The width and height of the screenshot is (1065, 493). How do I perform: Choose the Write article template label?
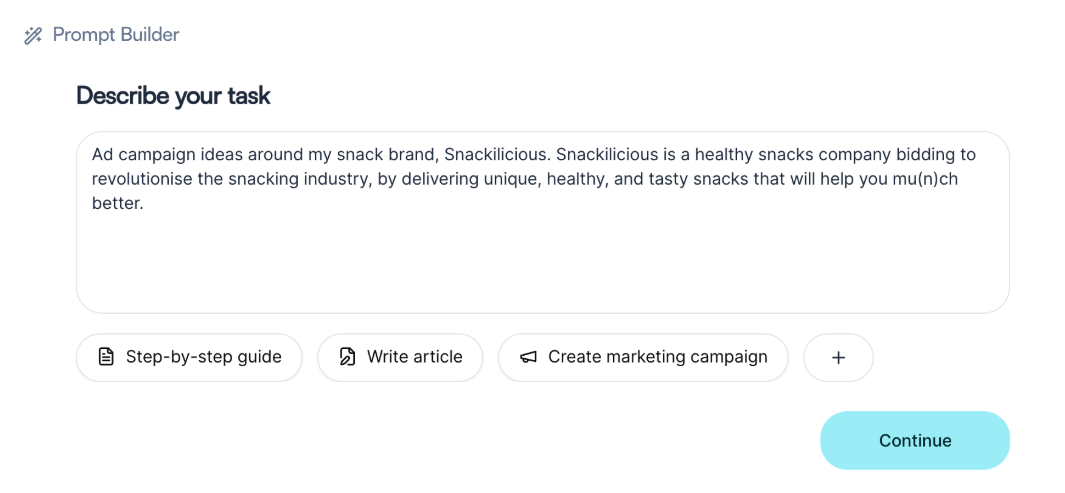coord(414,357)
